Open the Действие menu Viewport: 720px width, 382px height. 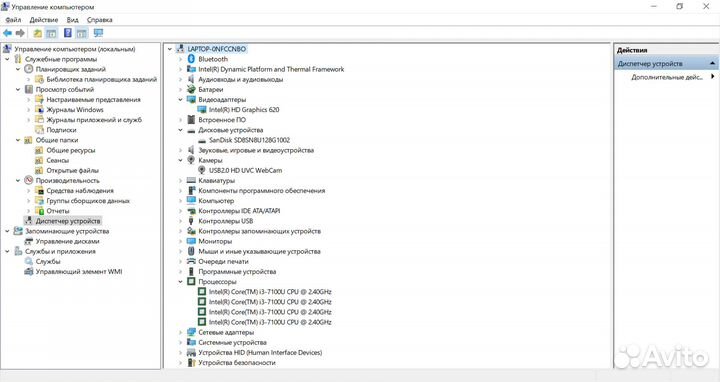tap(44, 20)
